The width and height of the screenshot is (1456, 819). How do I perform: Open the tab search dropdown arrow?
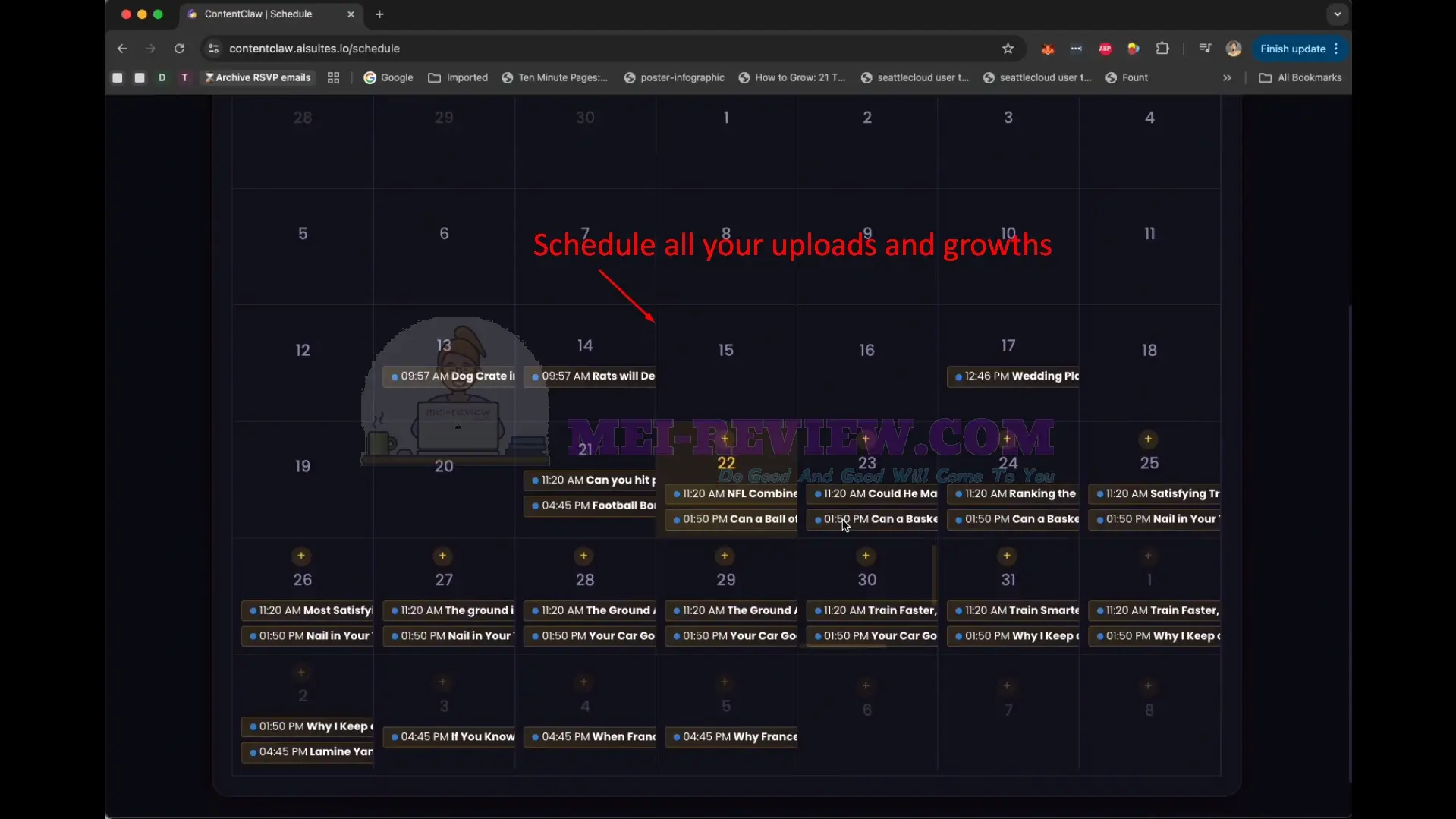click(1337, 14)
